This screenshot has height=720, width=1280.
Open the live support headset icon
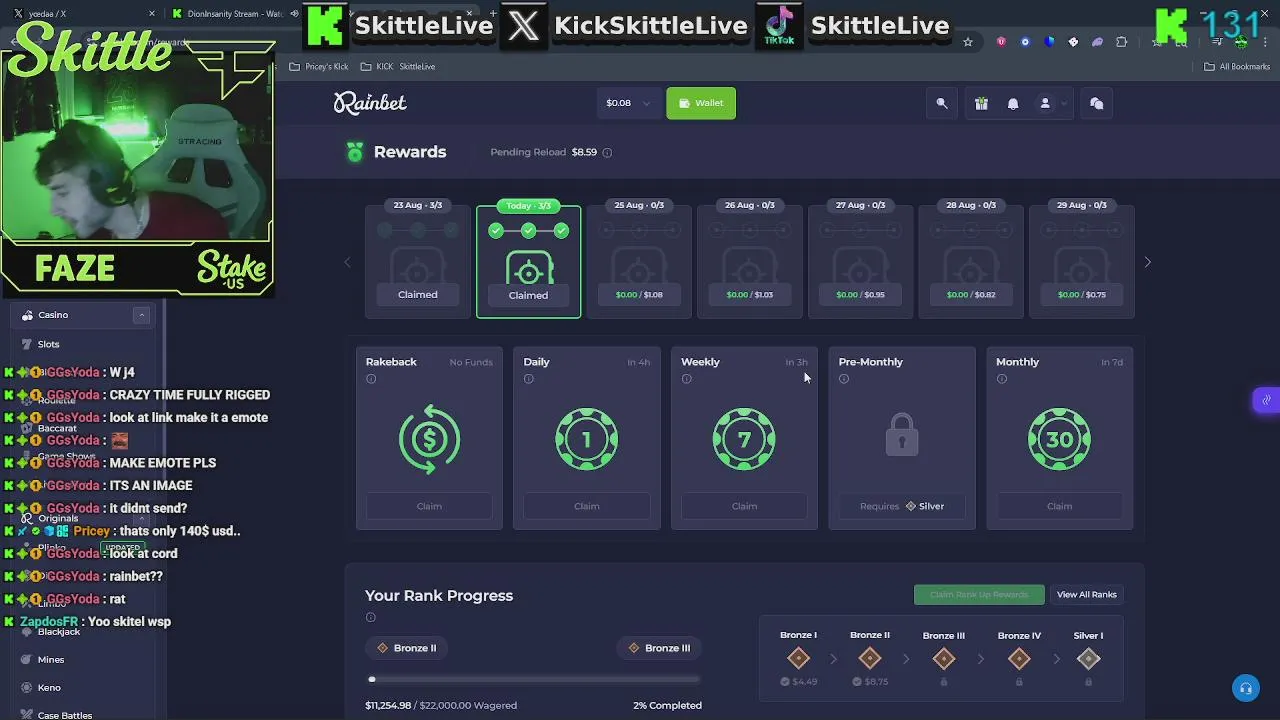(1246, 689)
